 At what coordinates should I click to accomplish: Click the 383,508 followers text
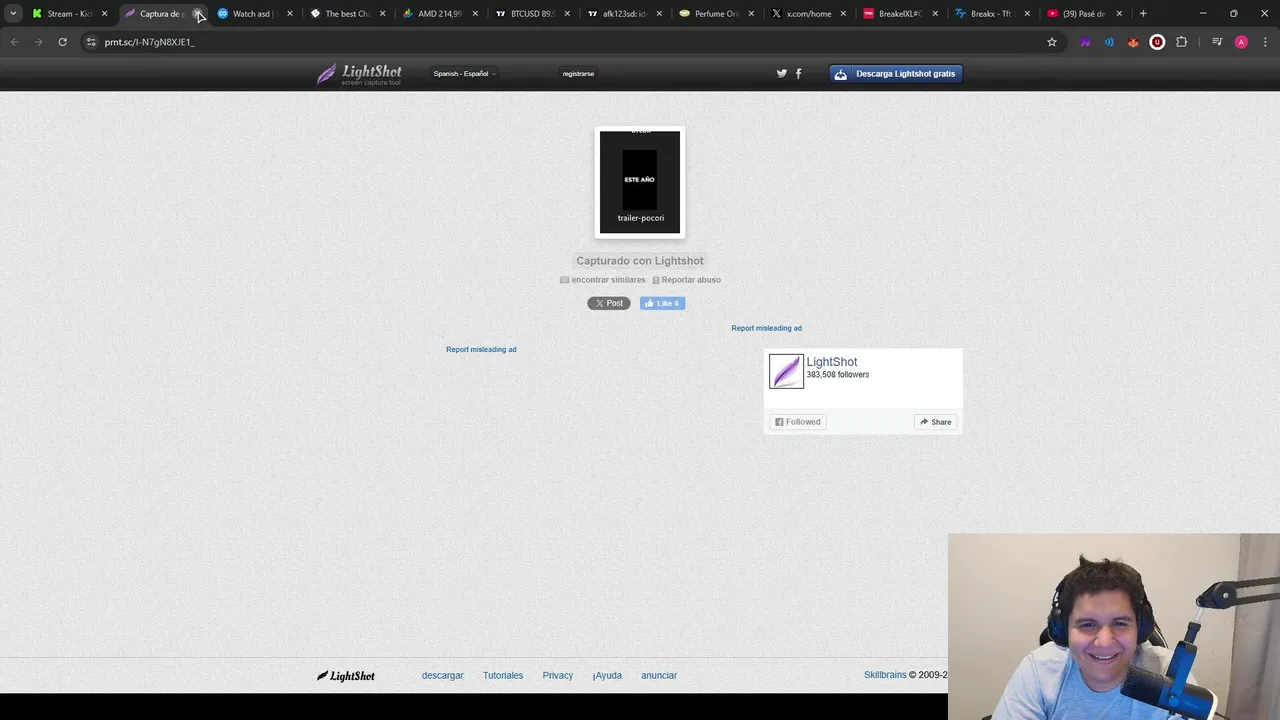(838, 375)
